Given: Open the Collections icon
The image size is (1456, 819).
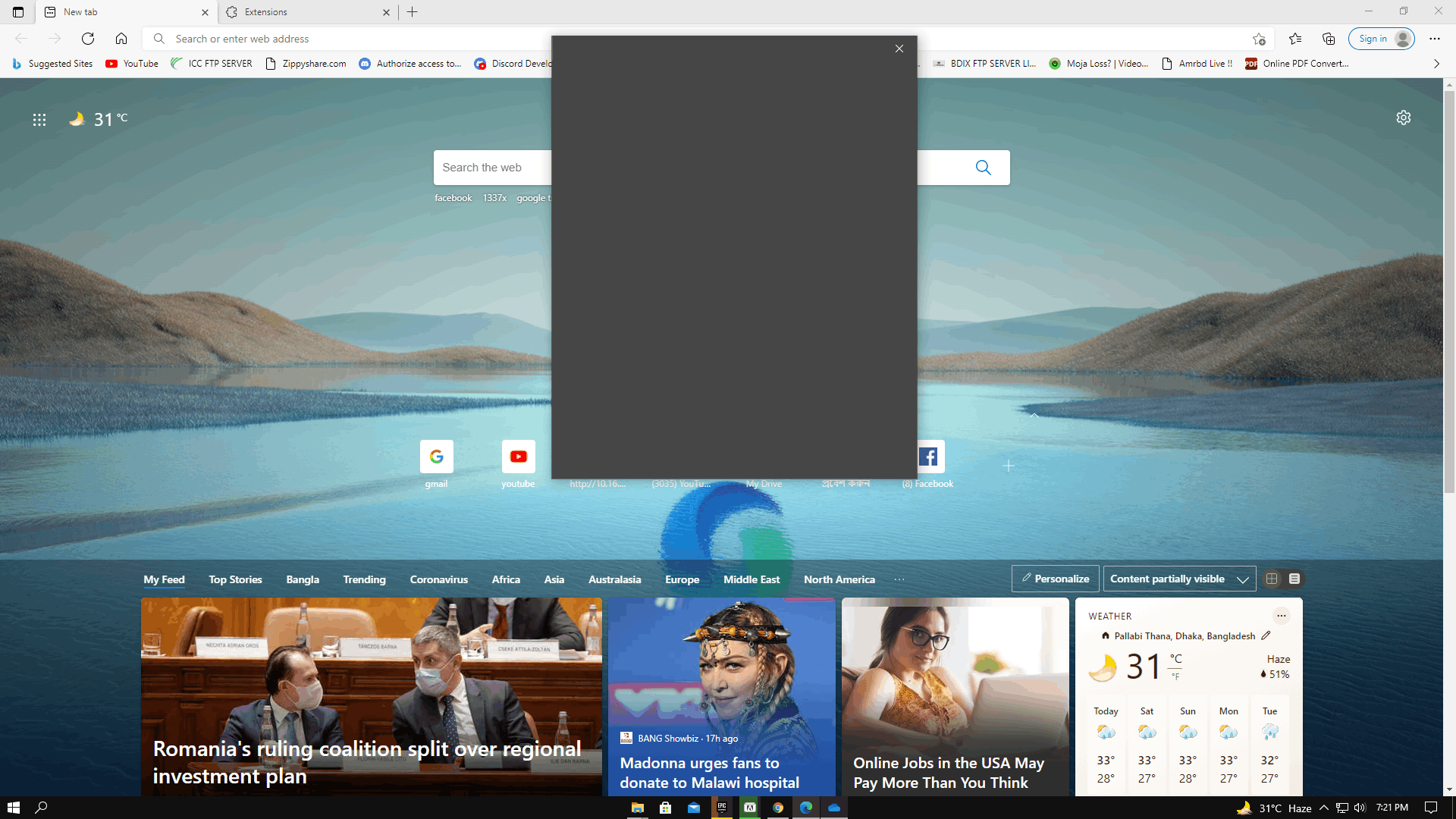Looking at the screenshot, I should pos(1329,39).
